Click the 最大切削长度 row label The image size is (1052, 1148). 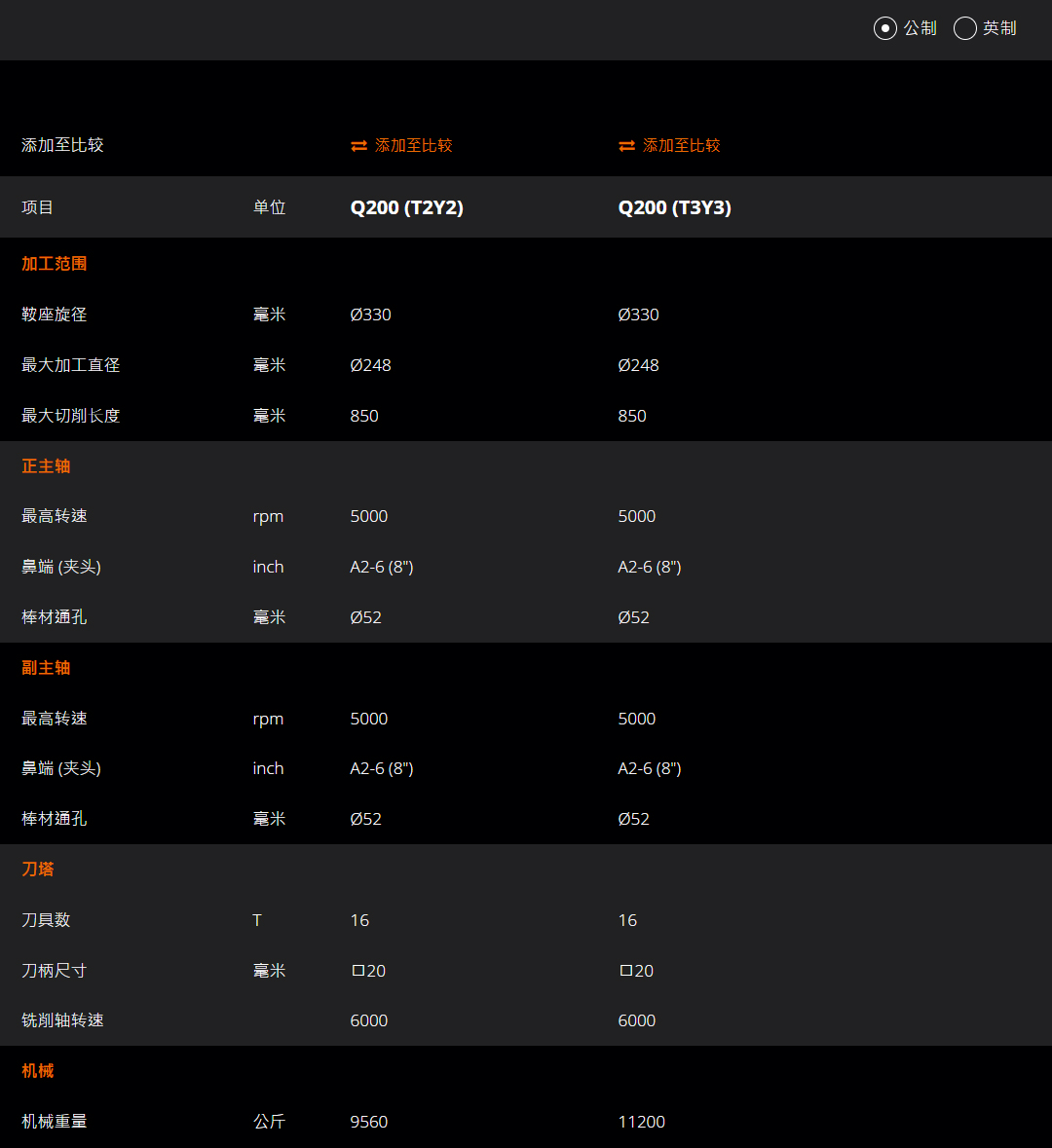[70, 416]
